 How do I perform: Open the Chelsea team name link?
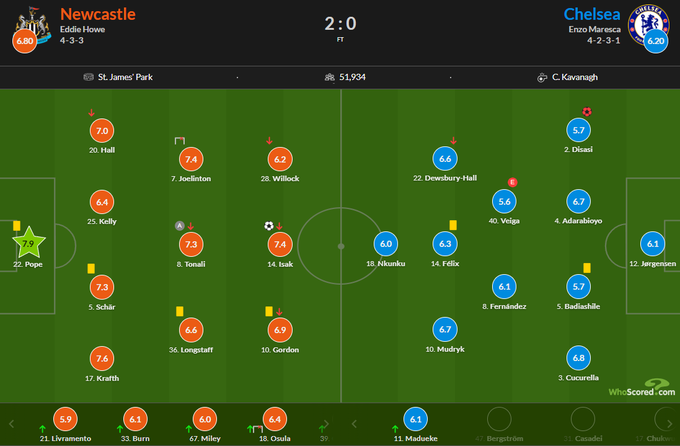click(591, 14)
